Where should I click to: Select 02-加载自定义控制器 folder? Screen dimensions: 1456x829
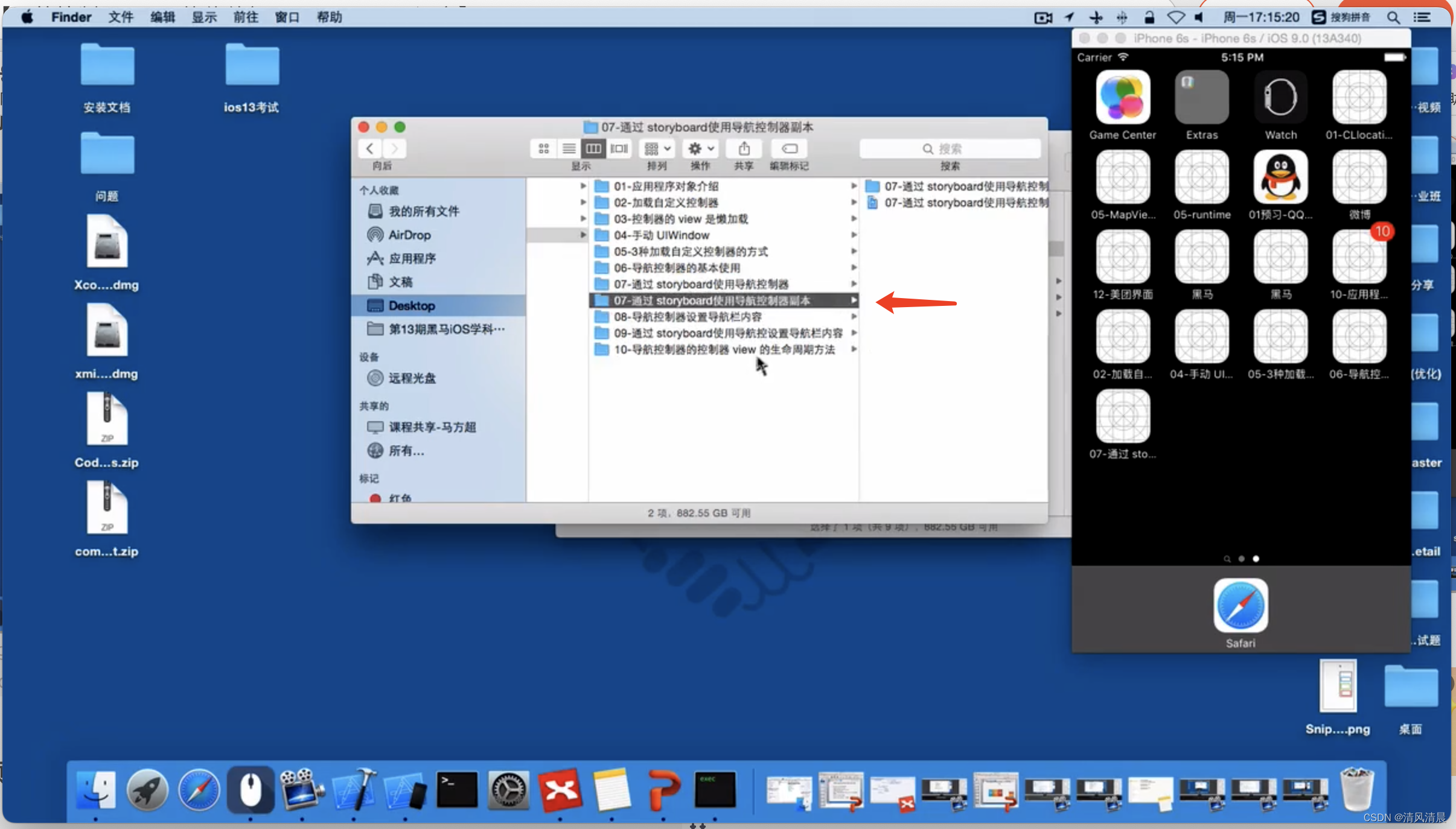click(x=723, y=202)
